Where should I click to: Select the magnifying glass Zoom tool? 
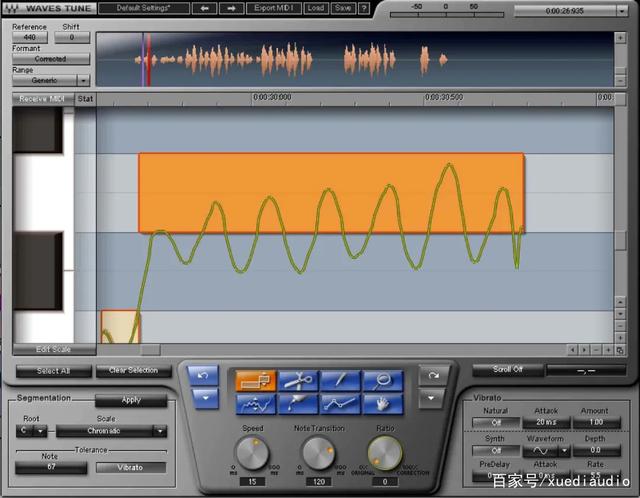click(383, 380)
